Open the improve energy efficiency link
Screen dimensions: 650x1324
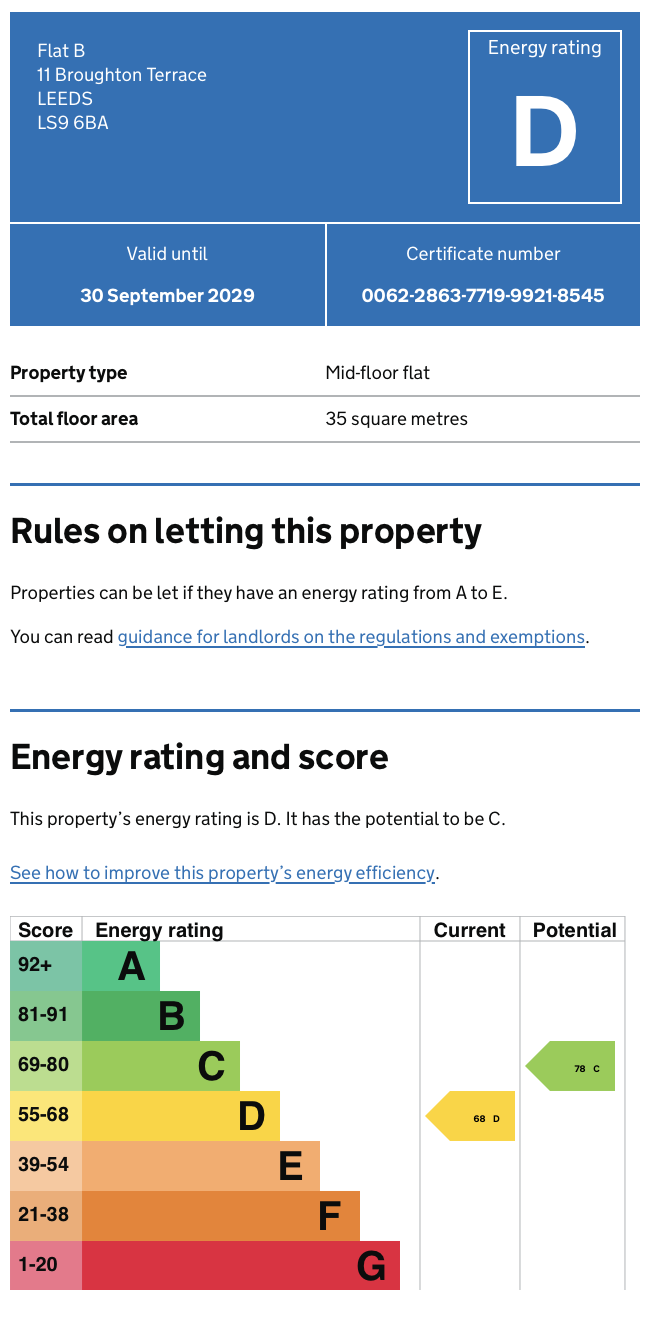[x=222, y=873]
